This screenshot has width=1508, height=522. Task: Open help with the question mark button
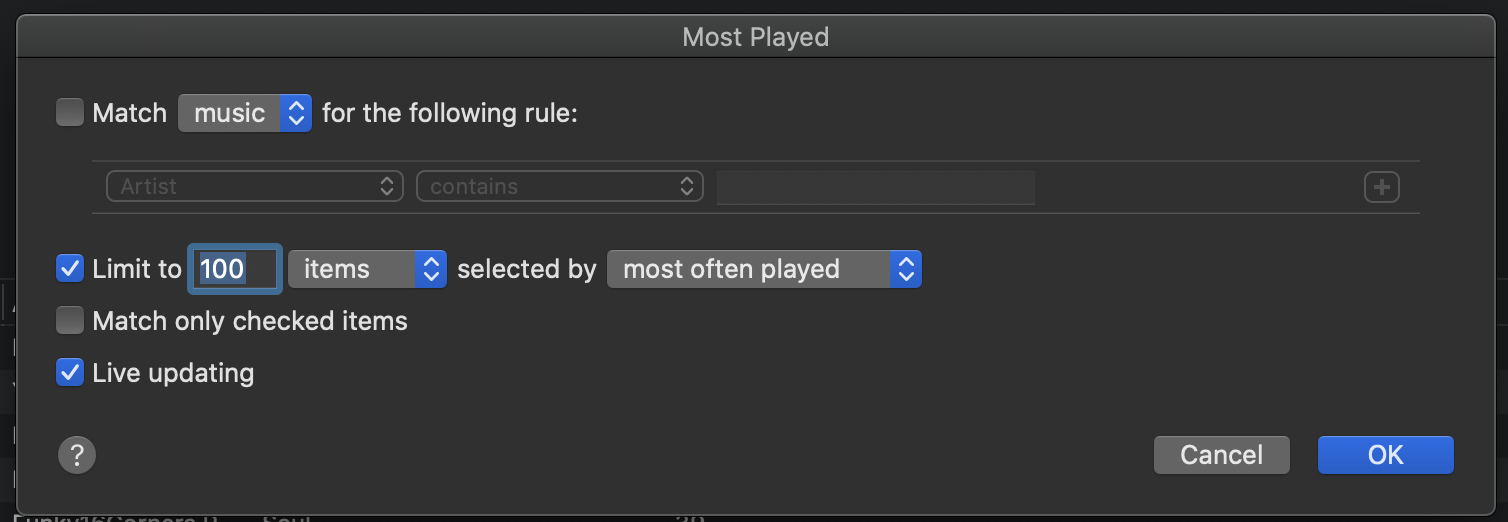pos(77,456)
